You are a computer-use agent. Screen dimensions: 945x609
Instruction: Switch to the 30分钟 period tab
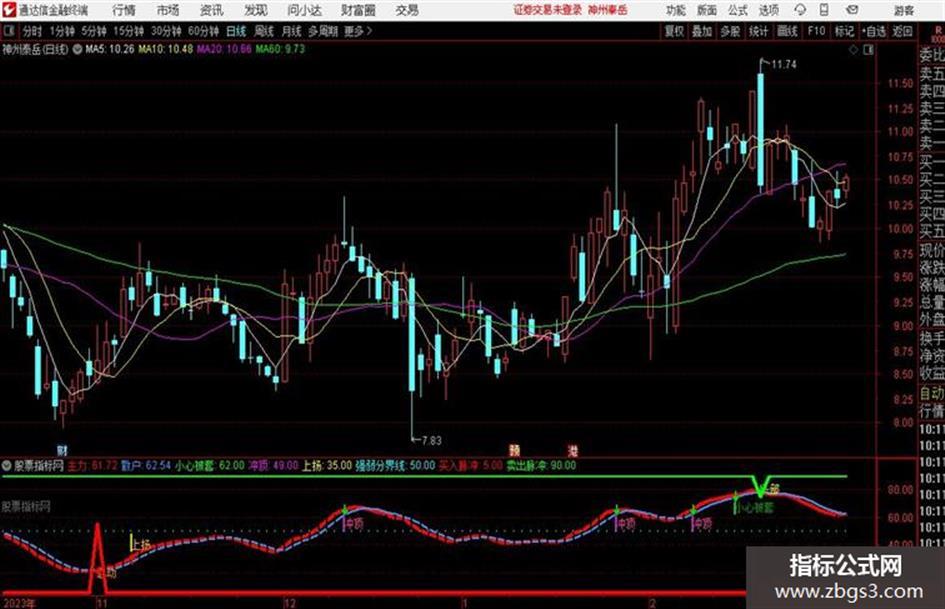166,31
